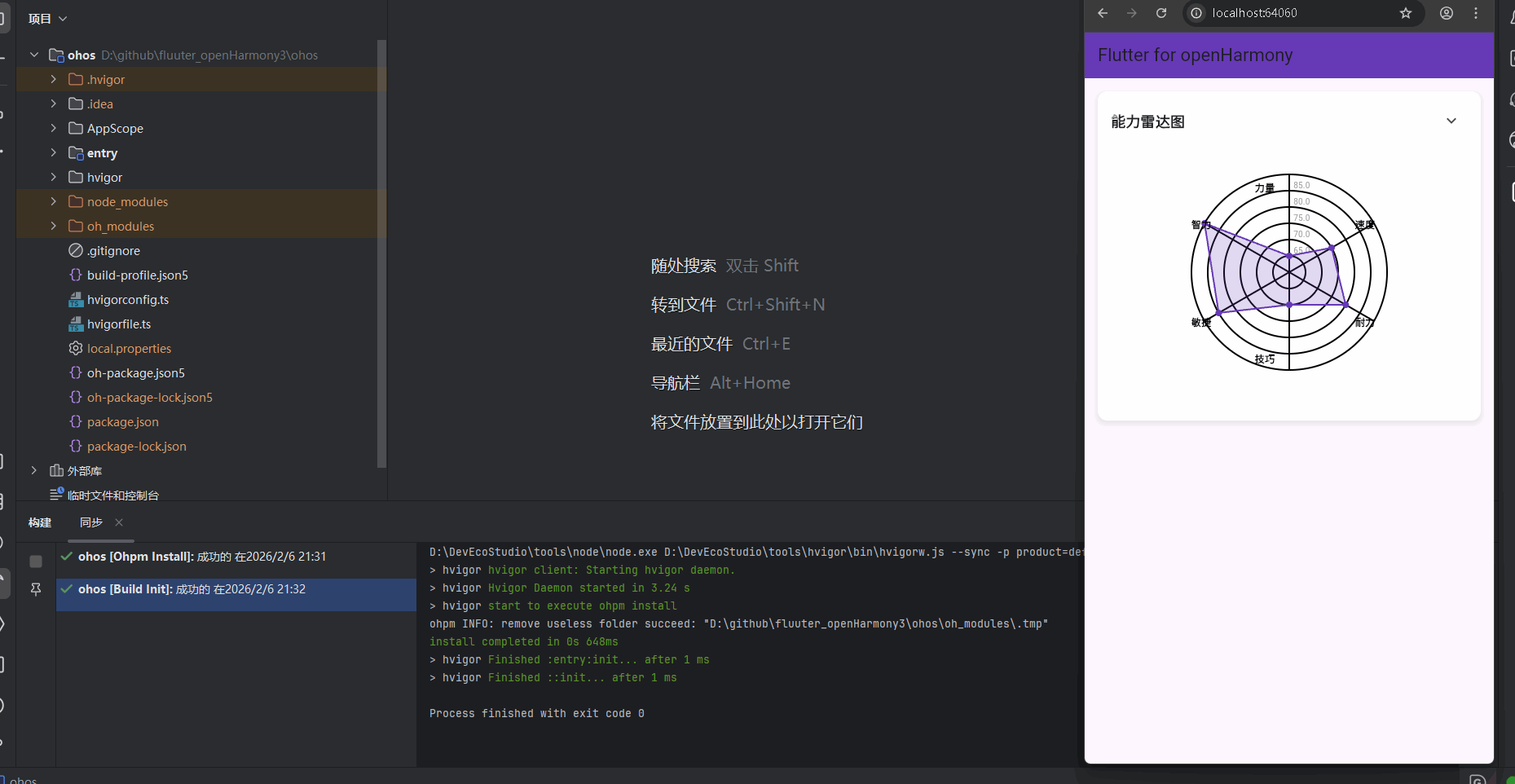Click 导航栏 hint text
This screenshot has width=1515, height=784.
[x=676, y=383]
